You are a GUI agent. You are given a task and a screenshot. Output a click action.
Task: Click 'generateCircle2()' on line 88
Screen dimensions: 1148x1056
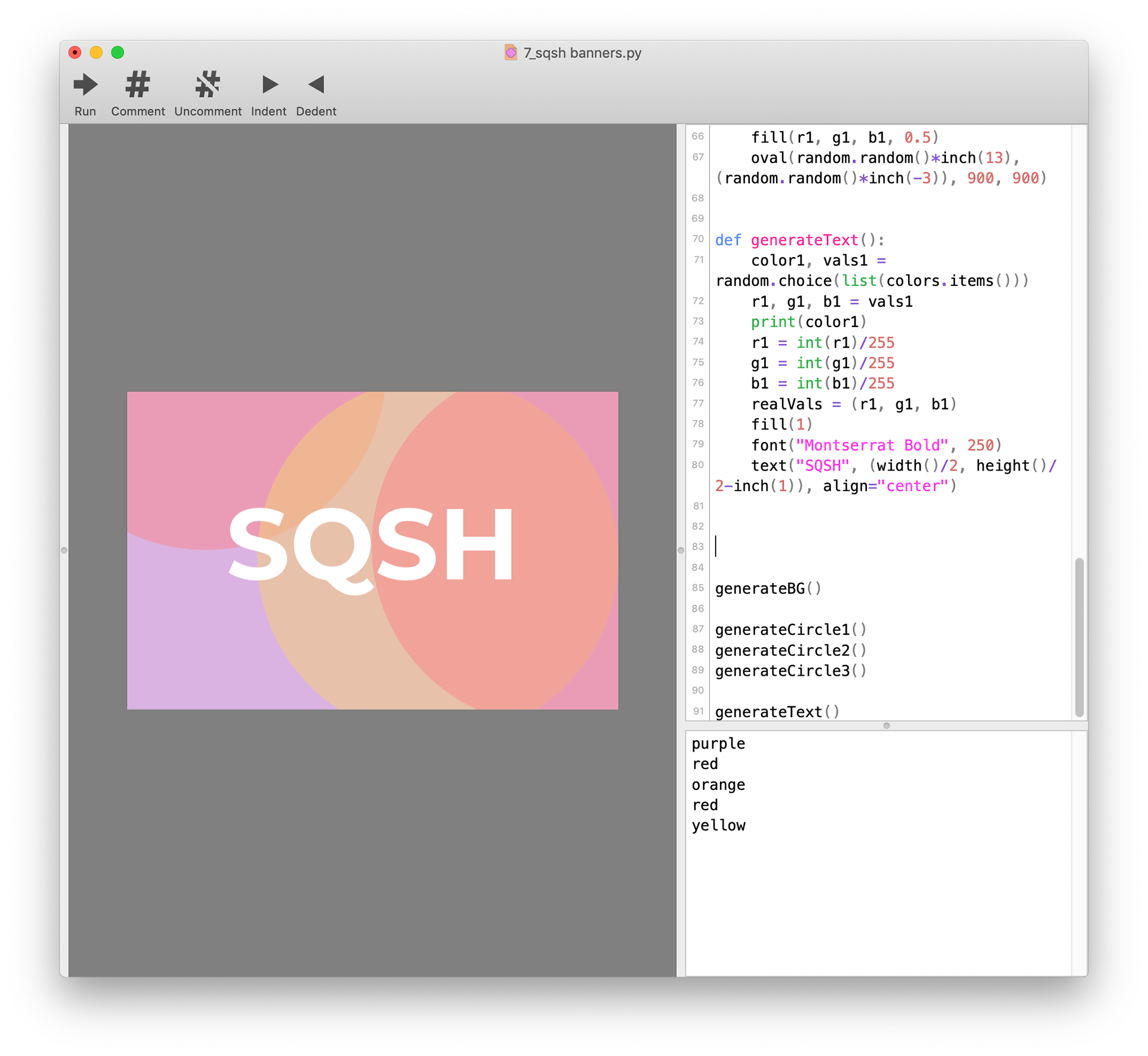[x=790, y=650]
